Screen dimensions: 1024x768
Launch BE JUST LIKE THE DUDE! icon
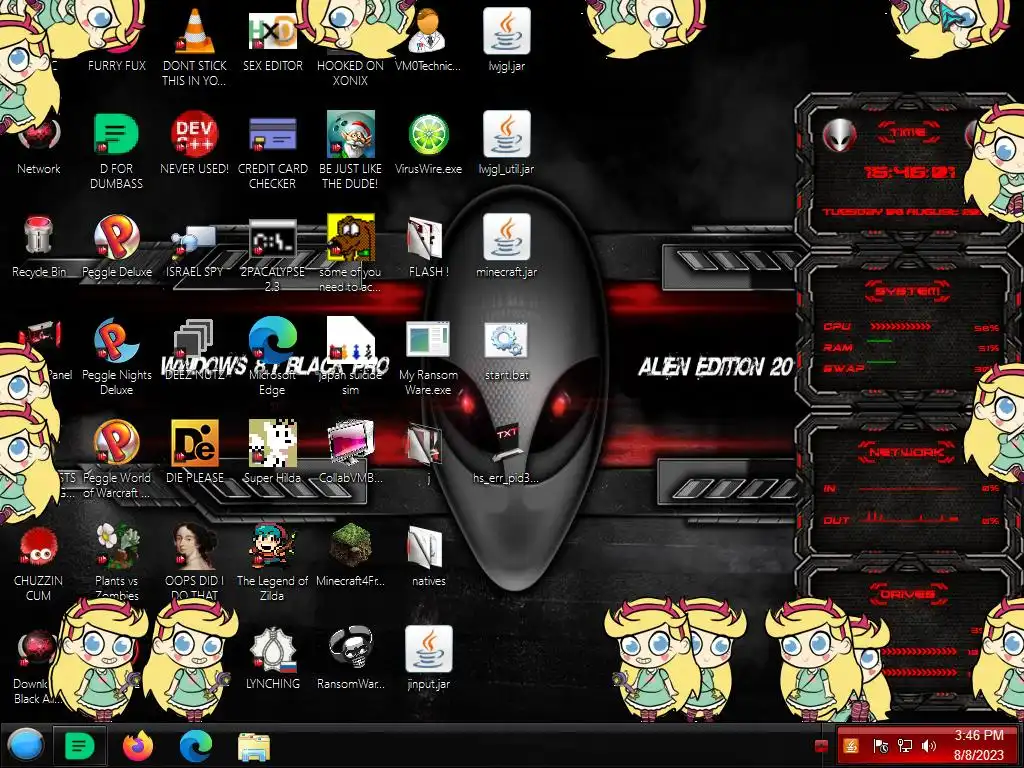point(351,135)
